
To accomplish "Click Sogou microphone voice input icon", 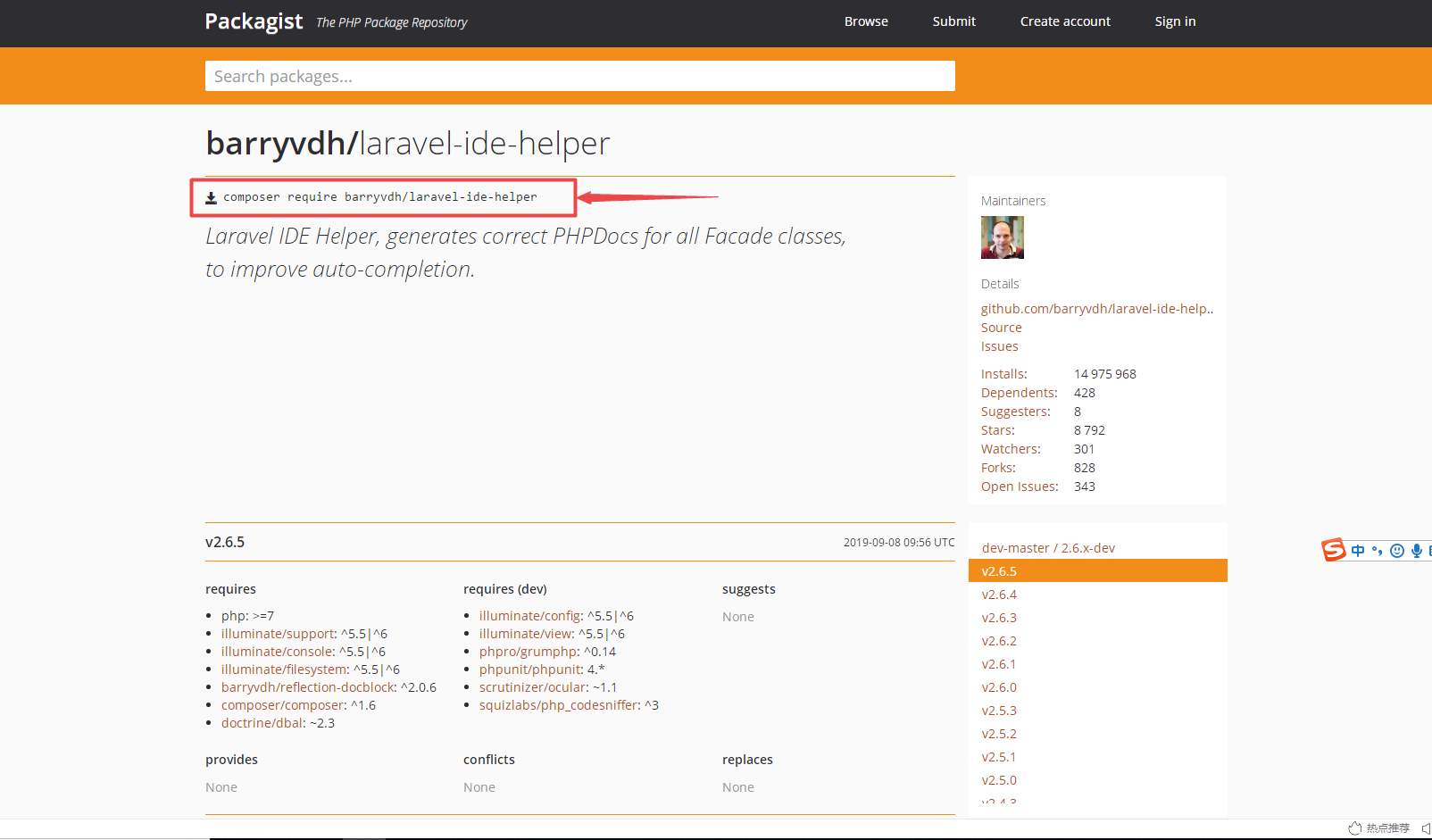I will [1417, 551].
